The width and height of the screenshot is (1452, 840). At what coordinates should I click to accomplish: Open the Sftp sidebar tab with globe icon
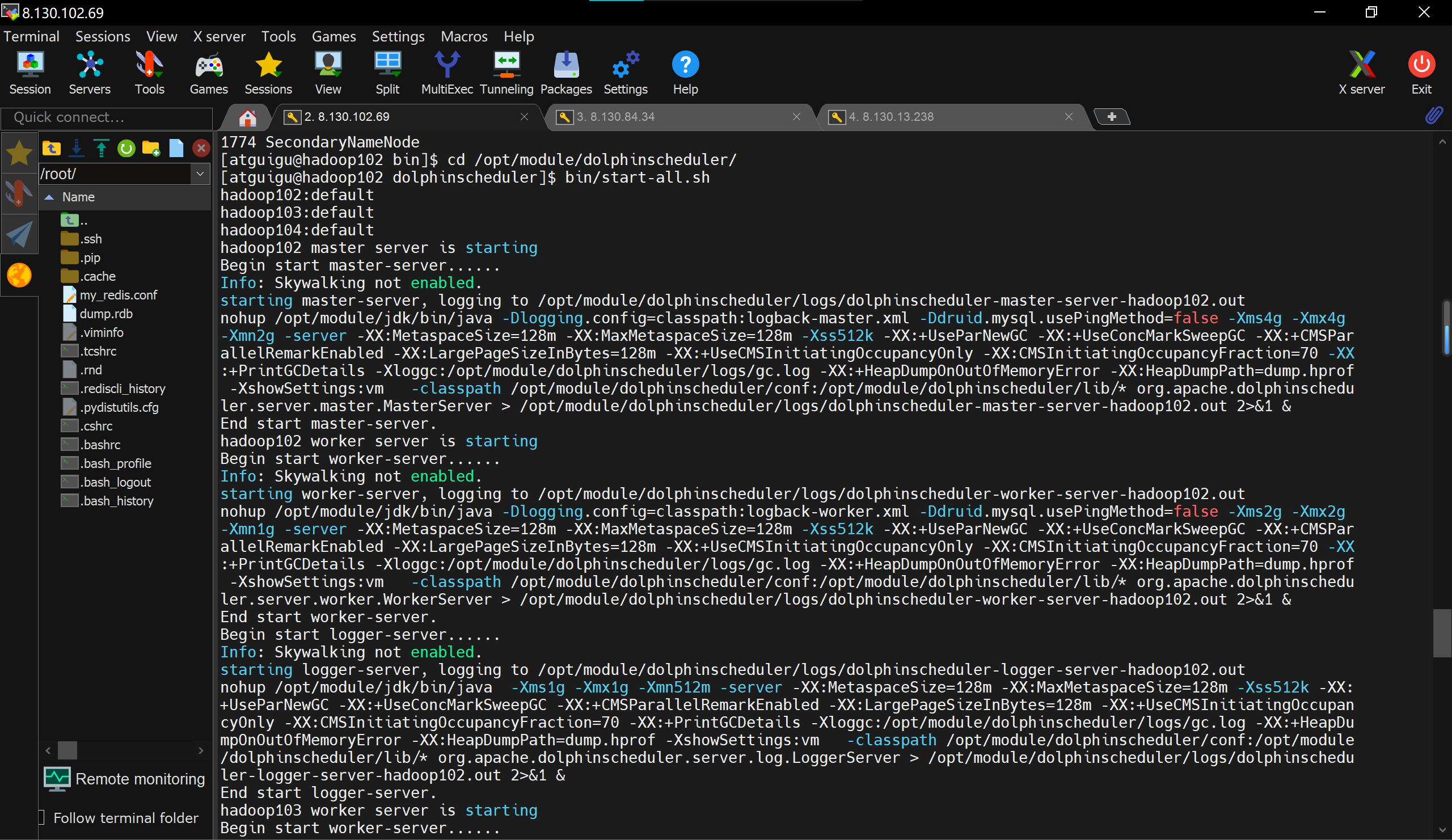(x=19, y=275)
